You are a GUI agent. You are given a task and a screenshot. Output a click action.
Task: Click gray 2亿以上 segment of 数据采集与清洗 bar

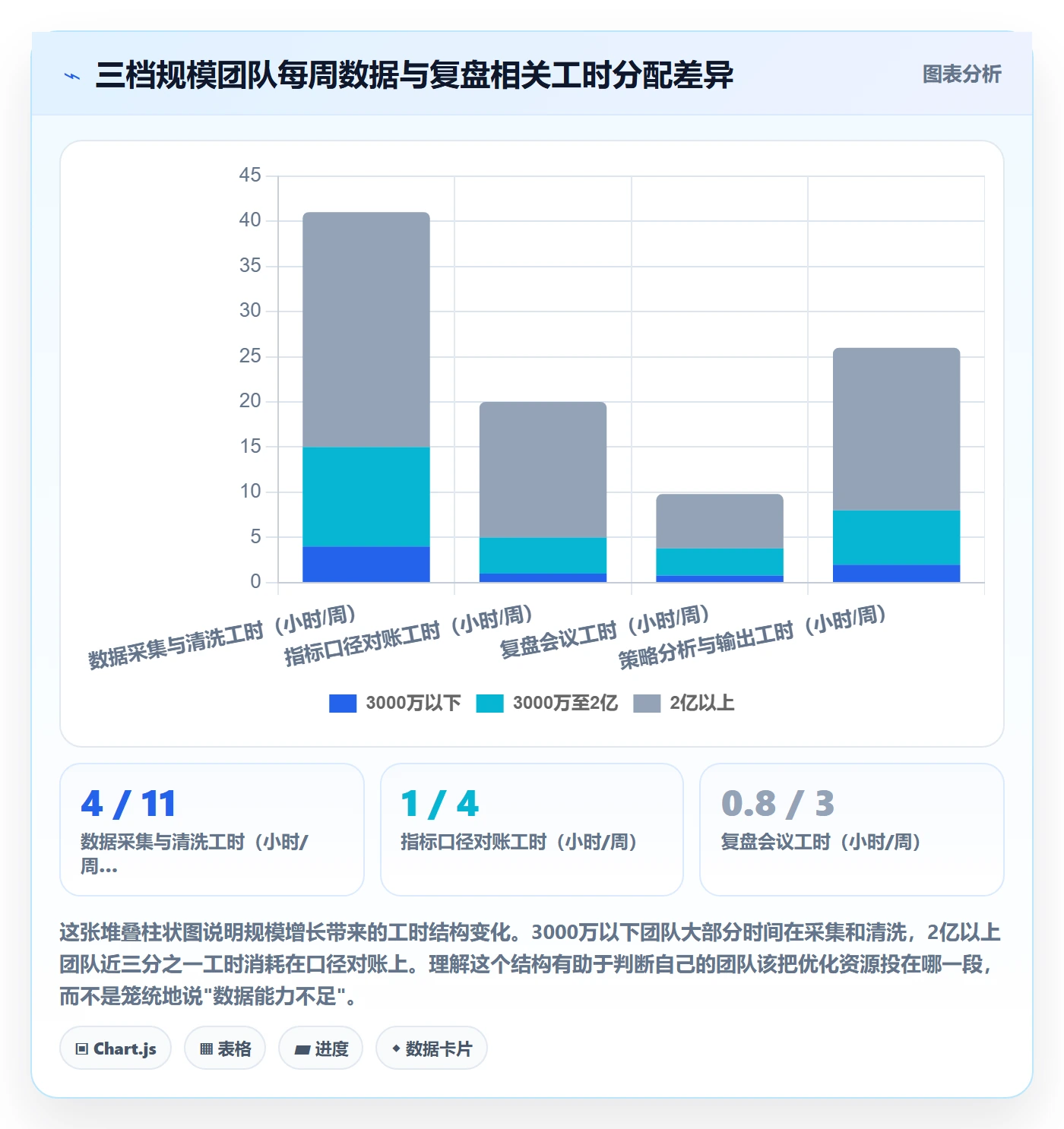tap(366, 330)
